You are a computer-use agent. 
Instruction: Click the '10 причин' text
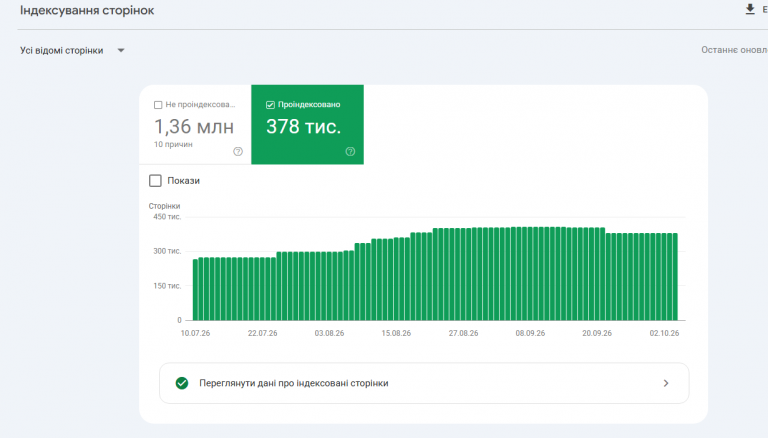tap(173, 145)
